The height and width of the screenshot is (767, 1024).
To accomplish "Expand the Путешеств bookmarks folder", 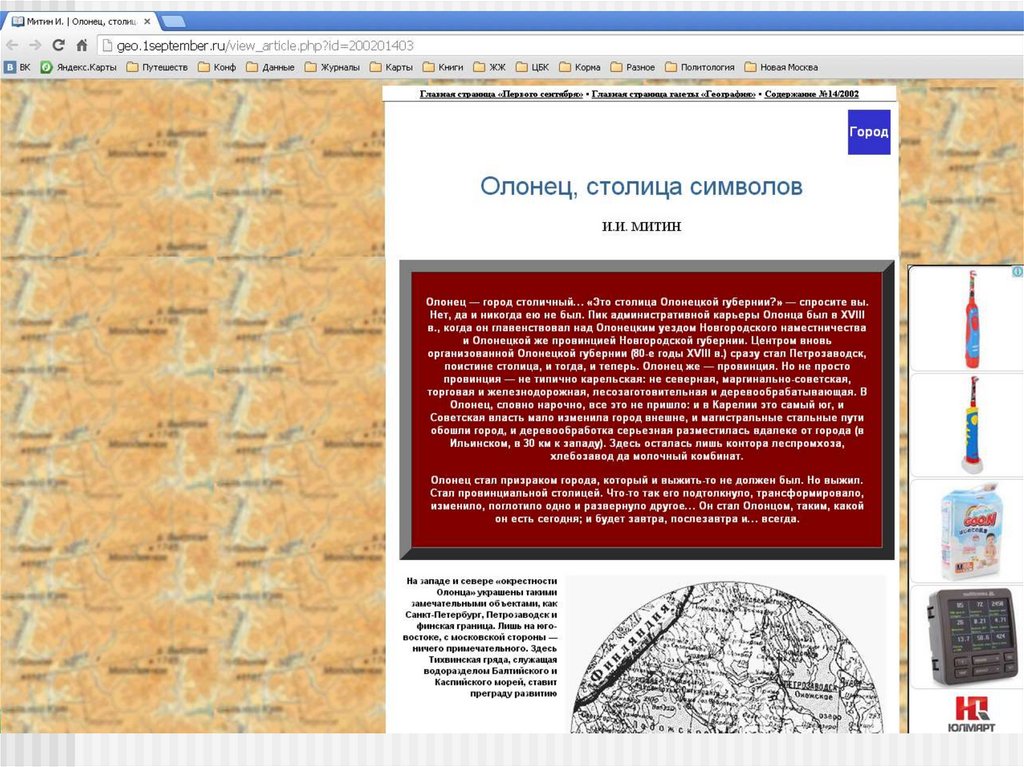I will [158, 67].
